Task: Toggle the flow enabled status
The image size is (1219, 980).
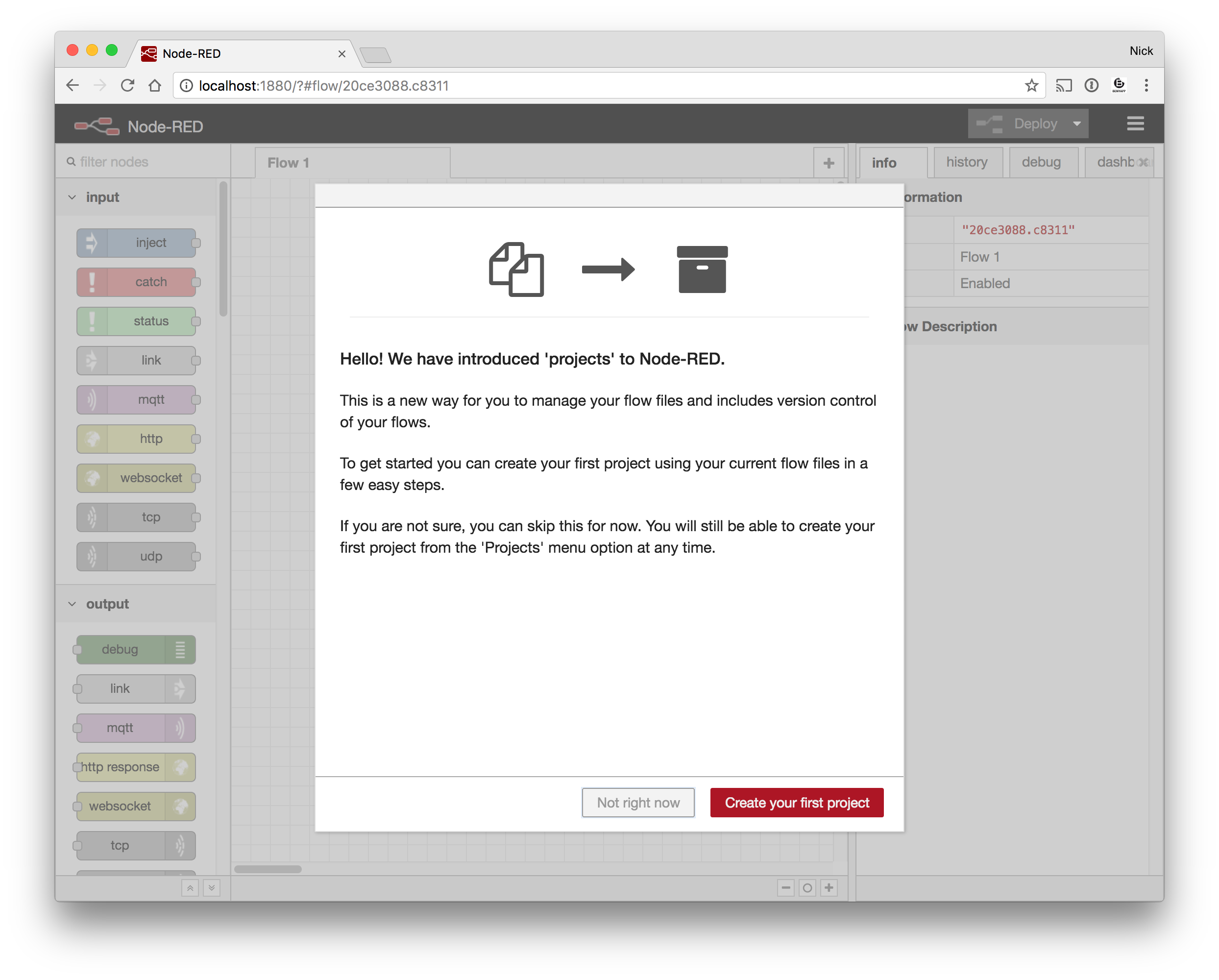Action: click(983, 284)
